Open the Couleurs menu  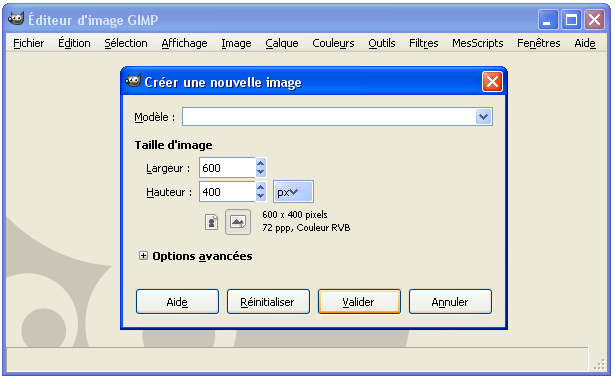coord(333,43)
